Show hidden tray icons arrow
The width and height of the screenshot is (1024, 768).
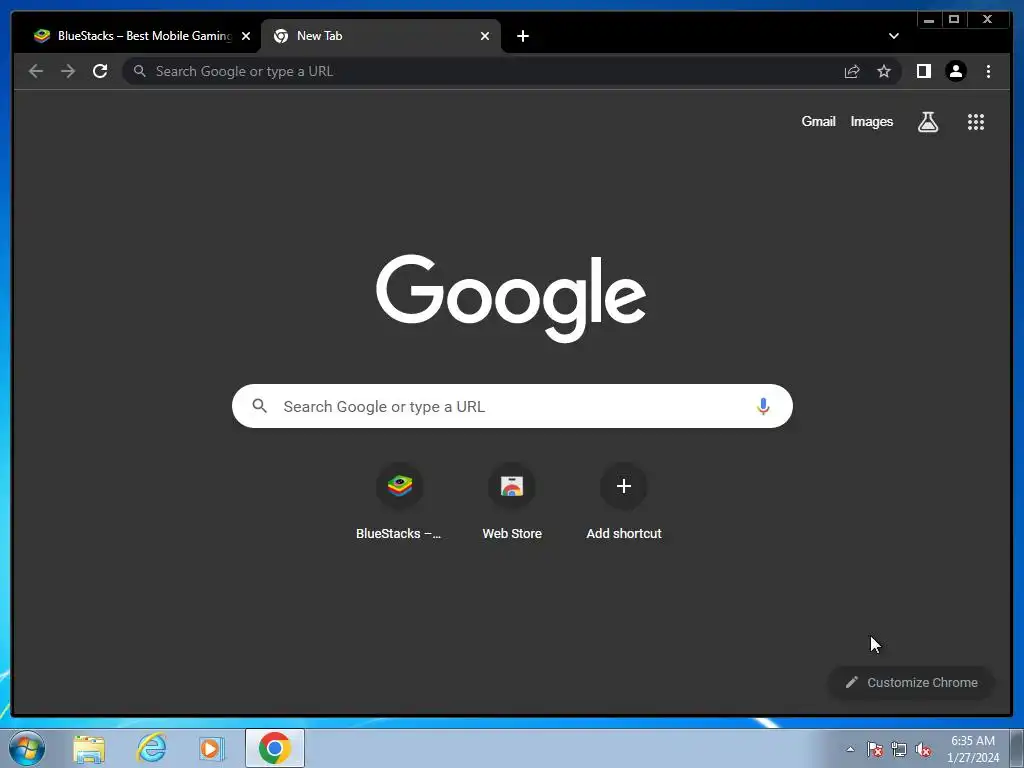click(850, 749)
